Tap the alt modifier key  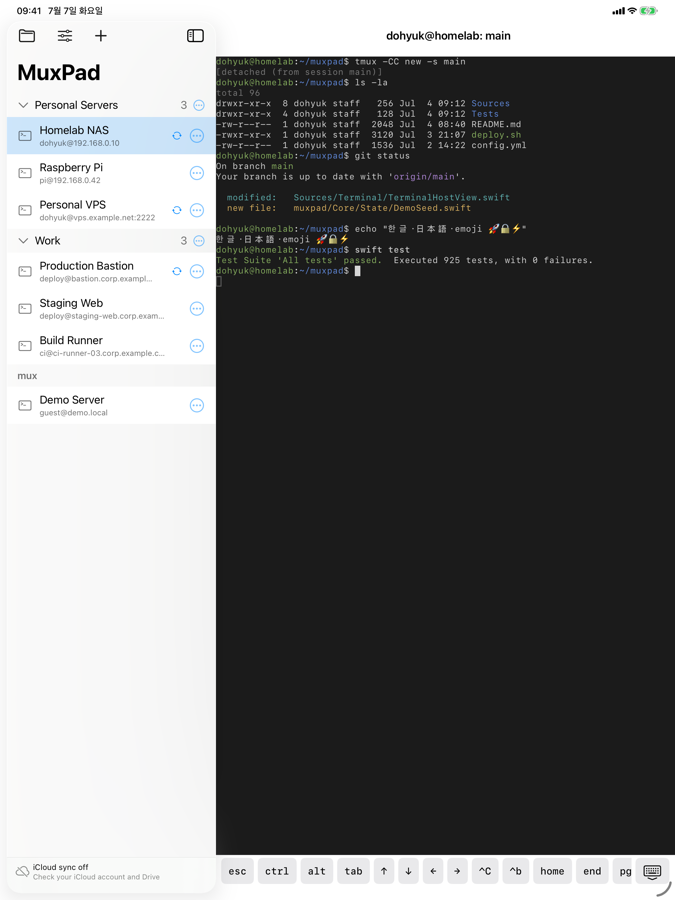pyautogui.click(x=316, y=871)
